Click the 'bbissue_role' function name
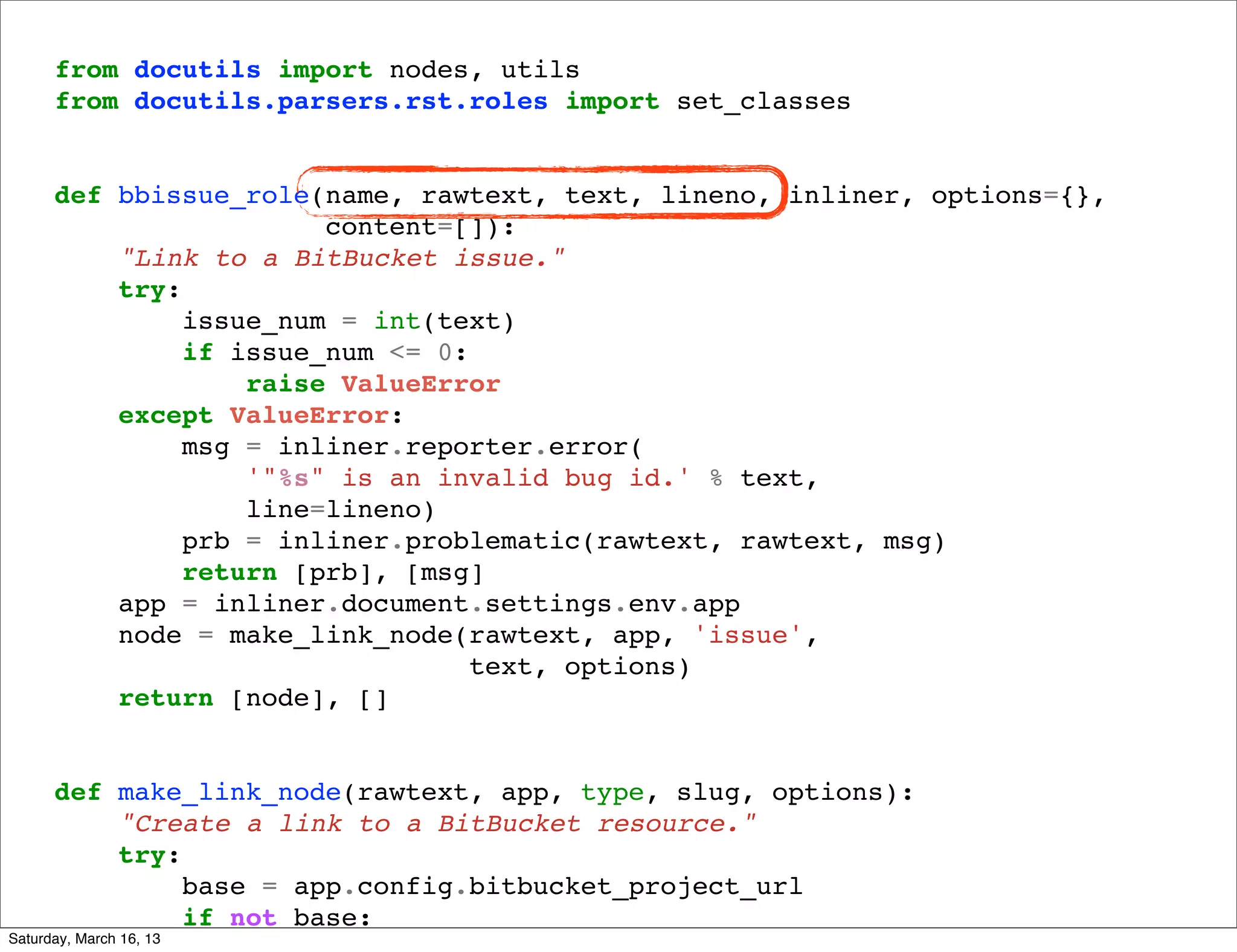Image resolution: width=1237 pixels, height=952 pixels. [213, 196]
